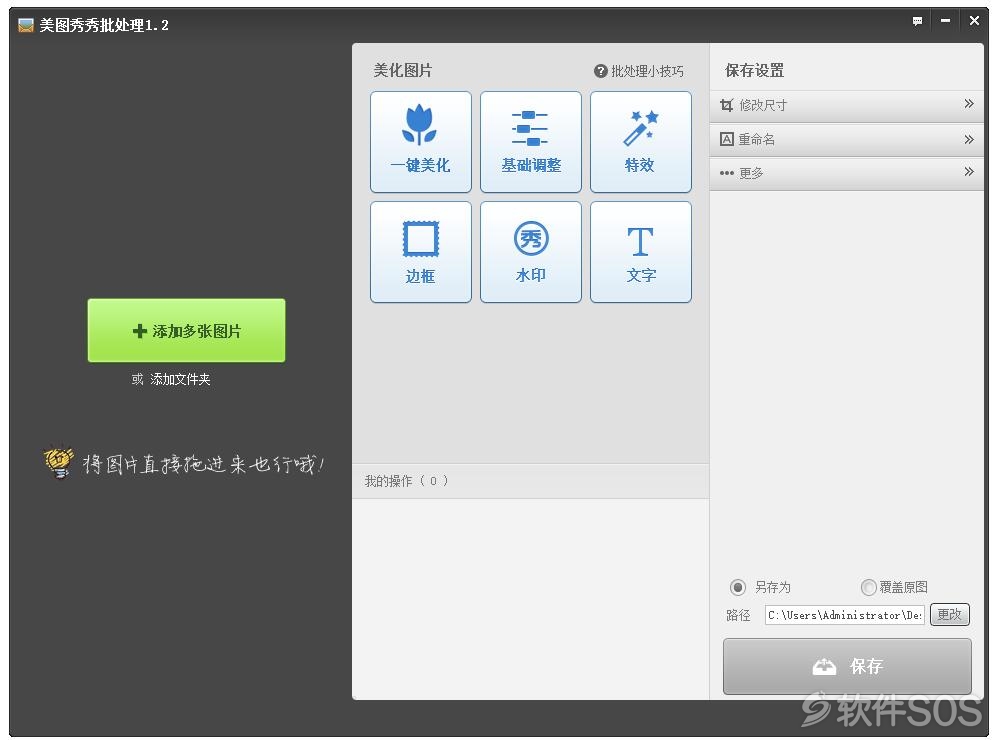The width and height of the screenshot is (997, 740).
Task: Click the 保存设置 panel heading
Action: [x=754, y=71]
